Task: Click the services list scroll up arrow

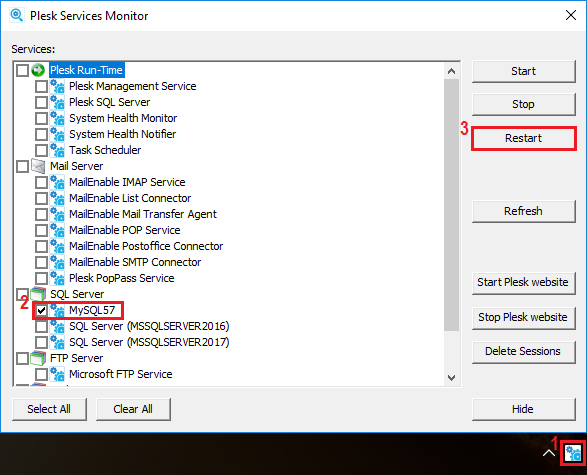Action: (451, 71)
